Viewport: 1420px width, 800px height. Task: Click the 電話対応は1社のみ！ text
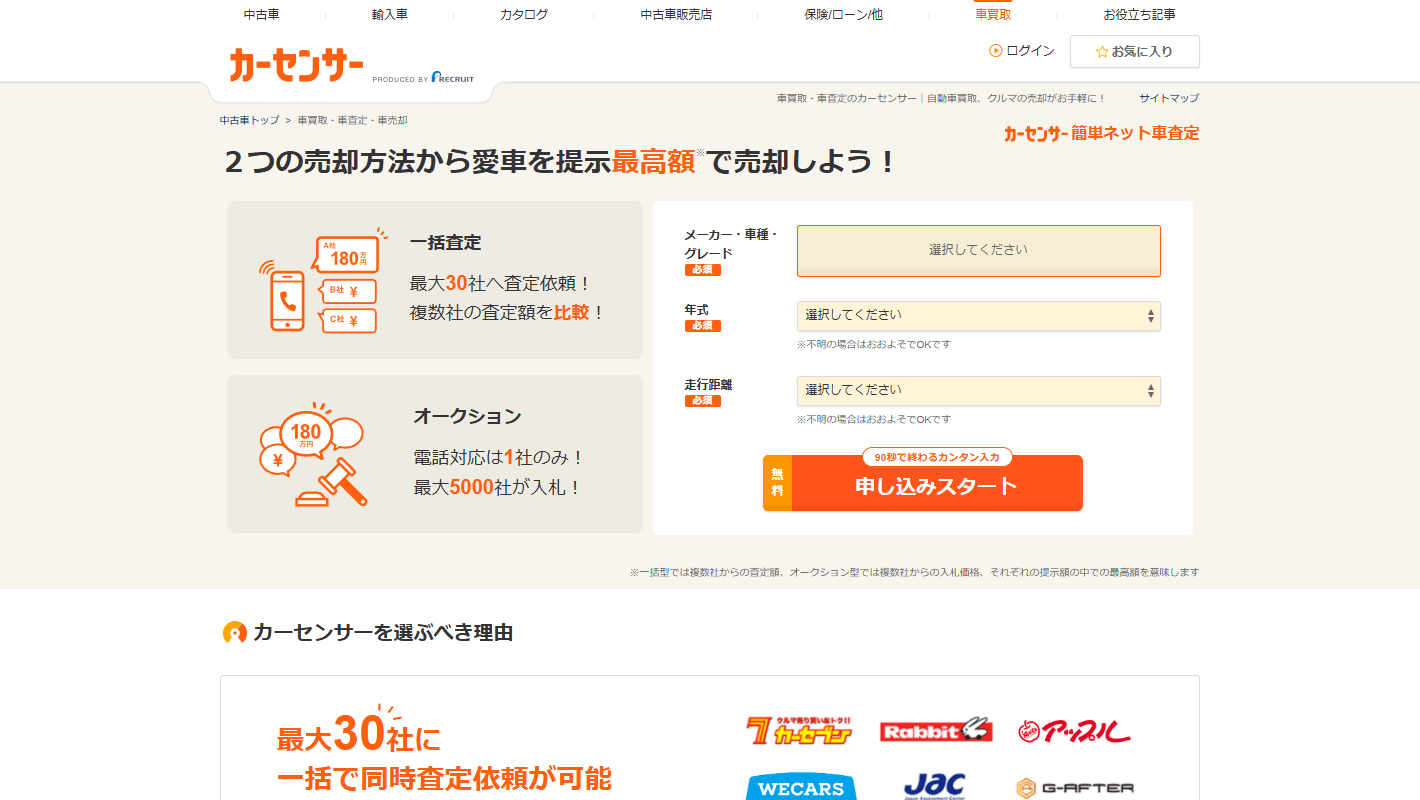coord(498,457)
